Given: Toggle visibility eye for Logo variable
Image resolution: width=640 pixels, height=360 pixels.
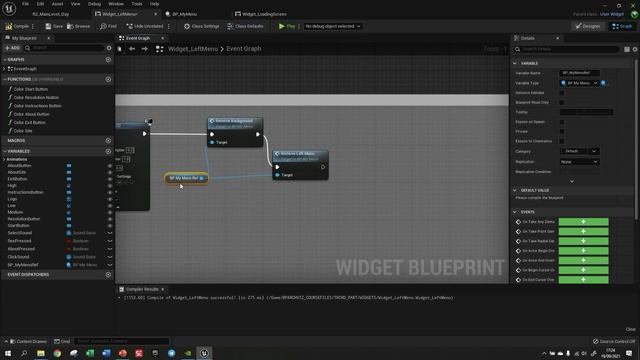Looking at the screenshot, I should (x=109, y=199).
